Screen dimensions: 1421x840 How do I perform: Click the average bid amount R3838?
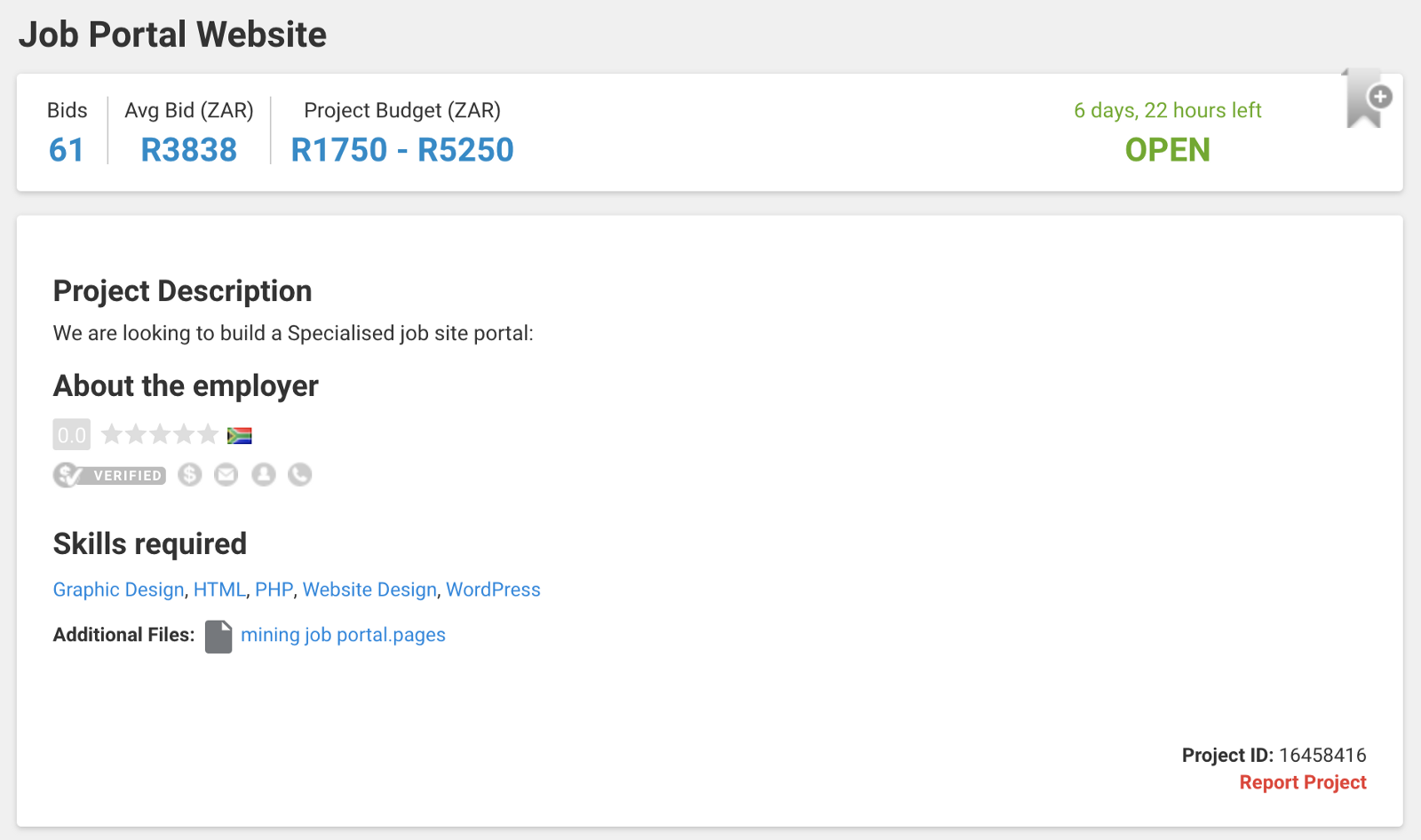(x=189, y=150)
